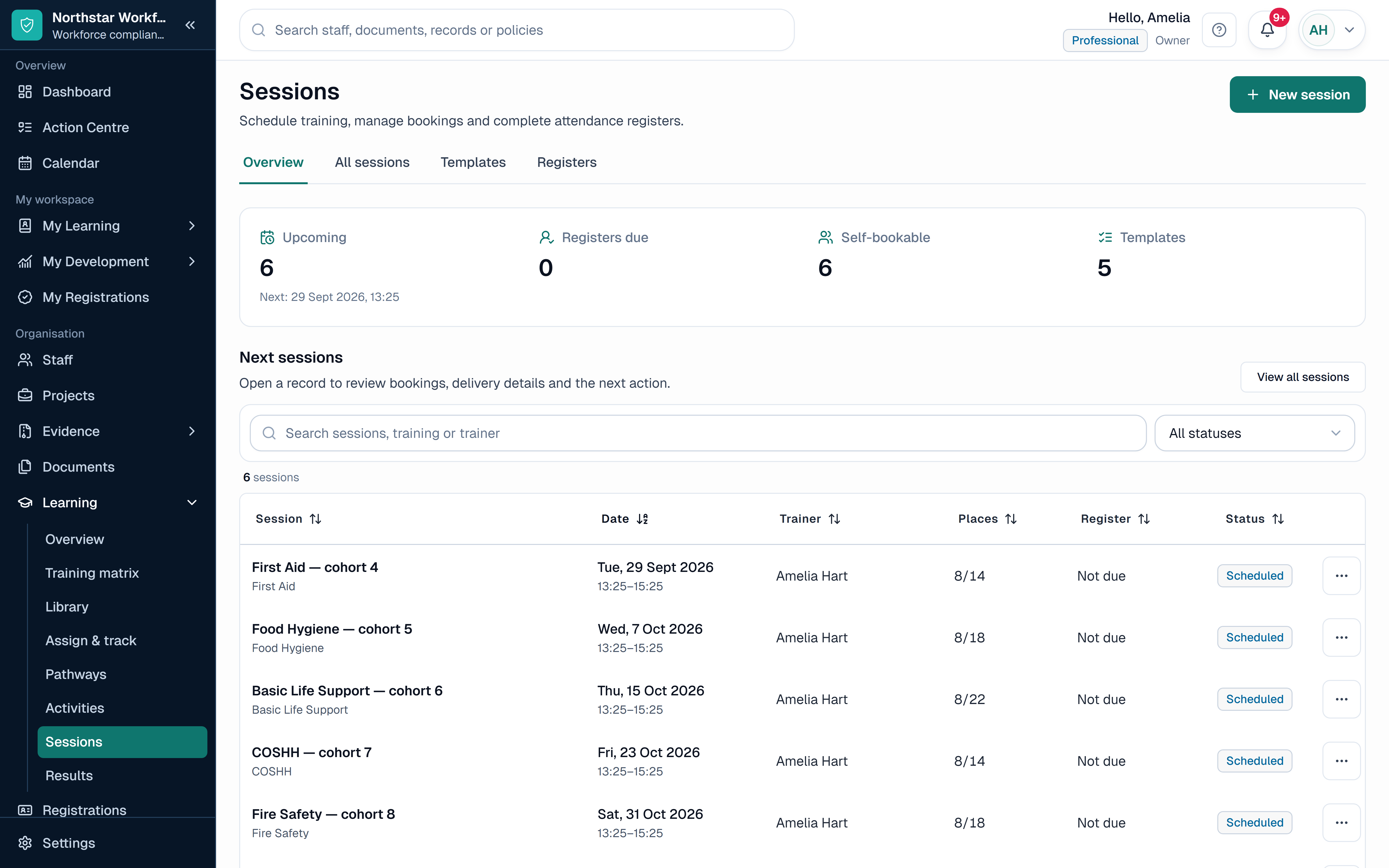Open actions menu for Fire Safety cohort 8

tap(1341, 823)
